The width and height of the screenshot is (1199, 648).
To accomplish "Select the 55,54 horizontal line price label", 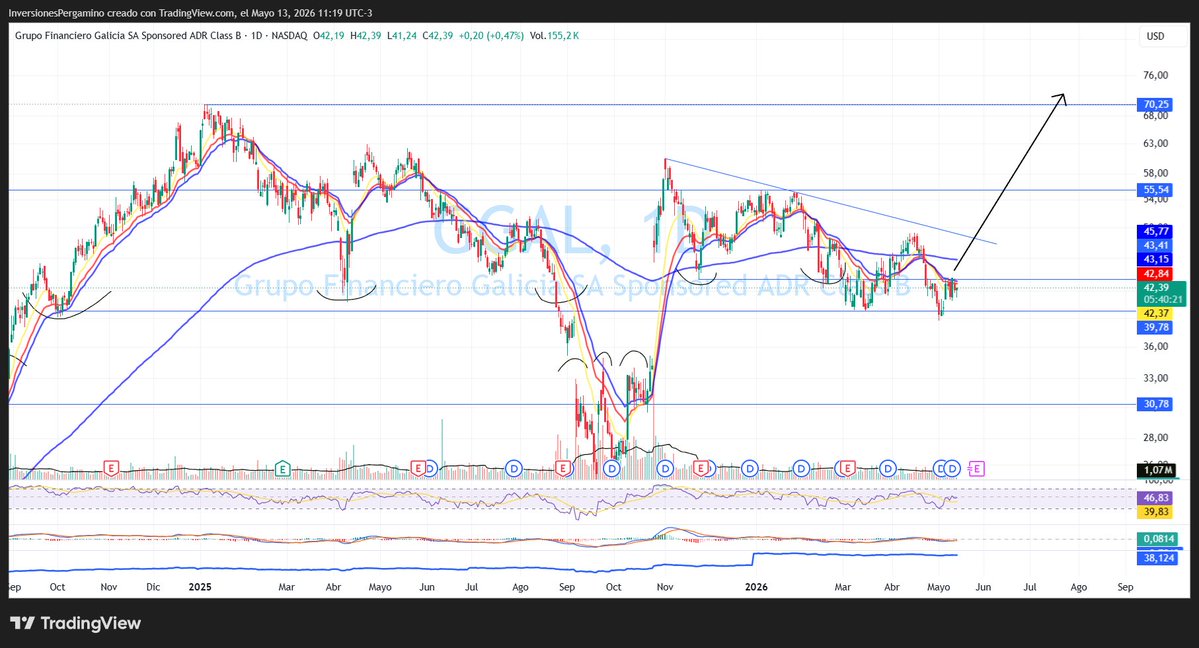I will [1155, 190].
